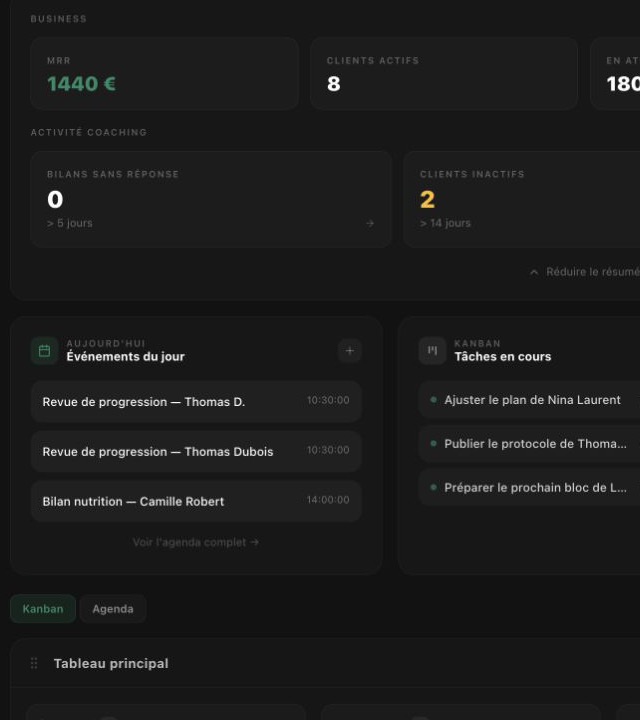Screen dimensions: 640x720
Task: Open event Bilan nutrition — Camille Robert
Action: point(196,501)
